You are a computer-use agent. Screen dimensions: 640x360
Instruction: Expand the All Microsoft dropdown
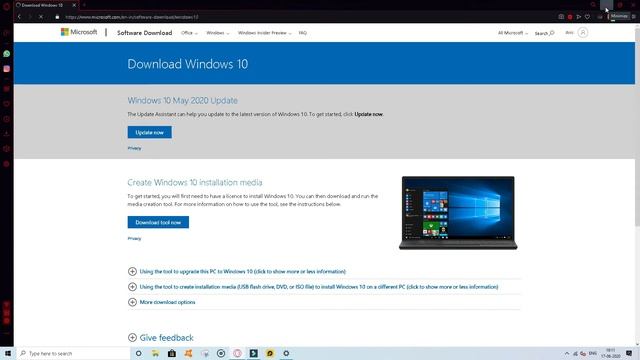pyautogui.click(x=513, y=33)
